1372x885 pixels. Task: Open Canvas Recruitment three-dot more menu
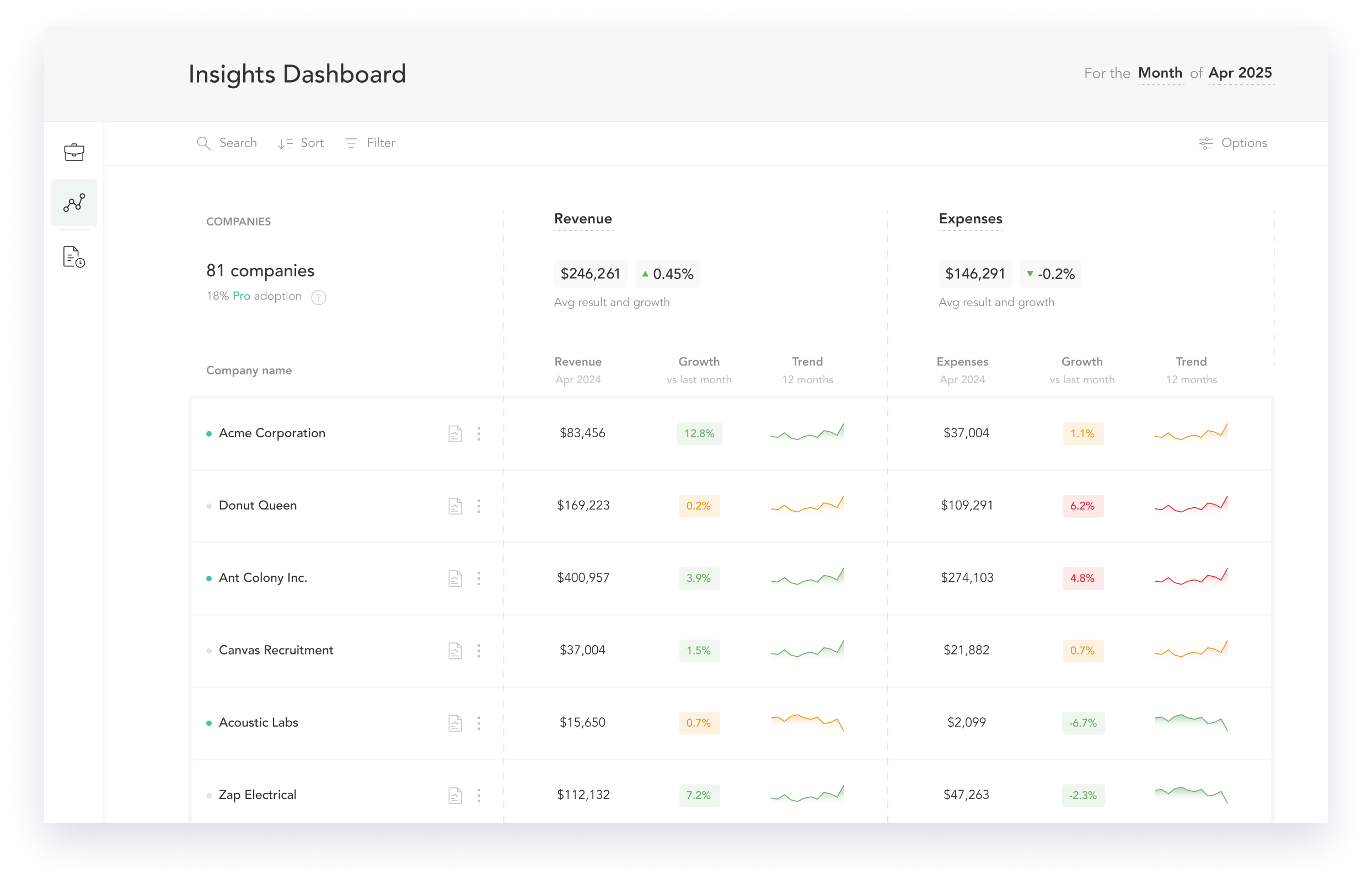479,651
